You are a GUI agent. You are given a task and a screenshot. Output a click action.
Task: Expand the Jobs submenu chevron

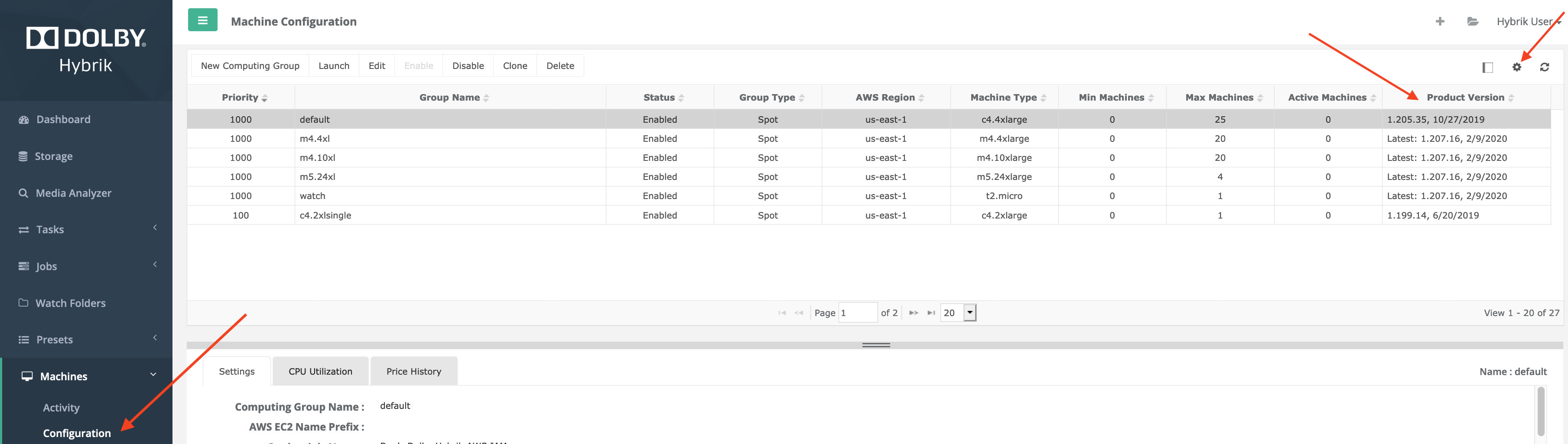[155, 264]
